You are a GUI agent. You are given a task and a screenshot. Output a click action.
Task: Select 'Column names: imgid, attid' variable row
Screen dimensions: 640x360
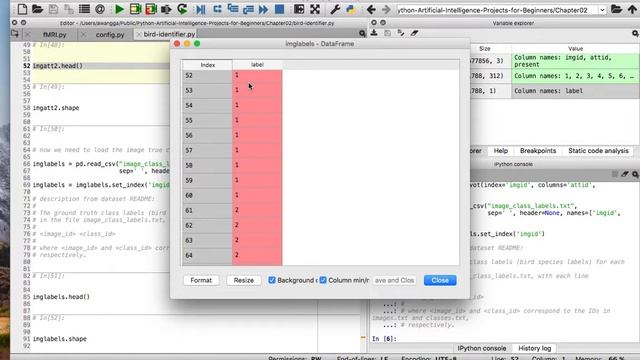(555, 61)
